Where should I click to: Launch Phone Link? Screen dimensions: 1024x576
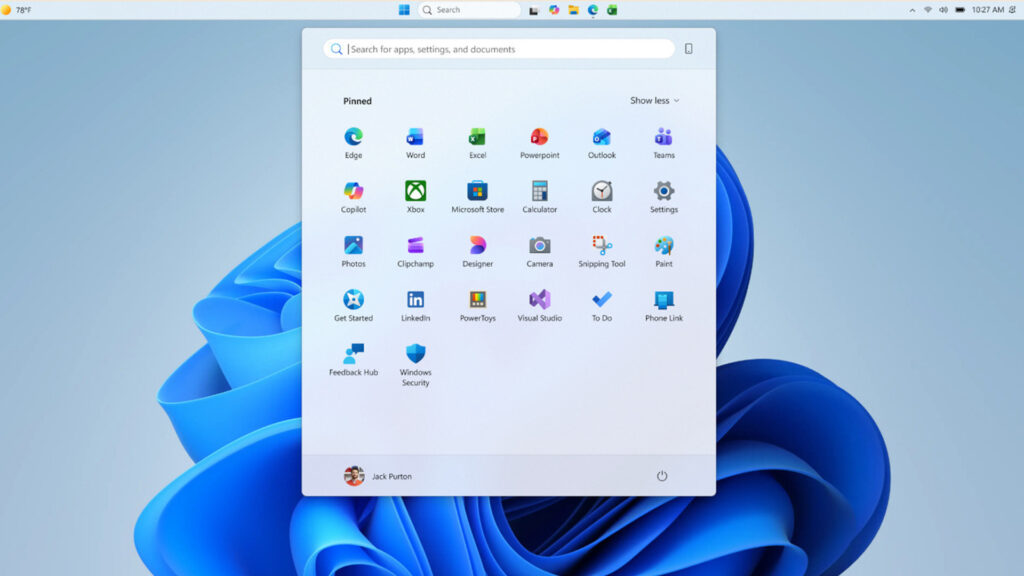tap(664, 306)
